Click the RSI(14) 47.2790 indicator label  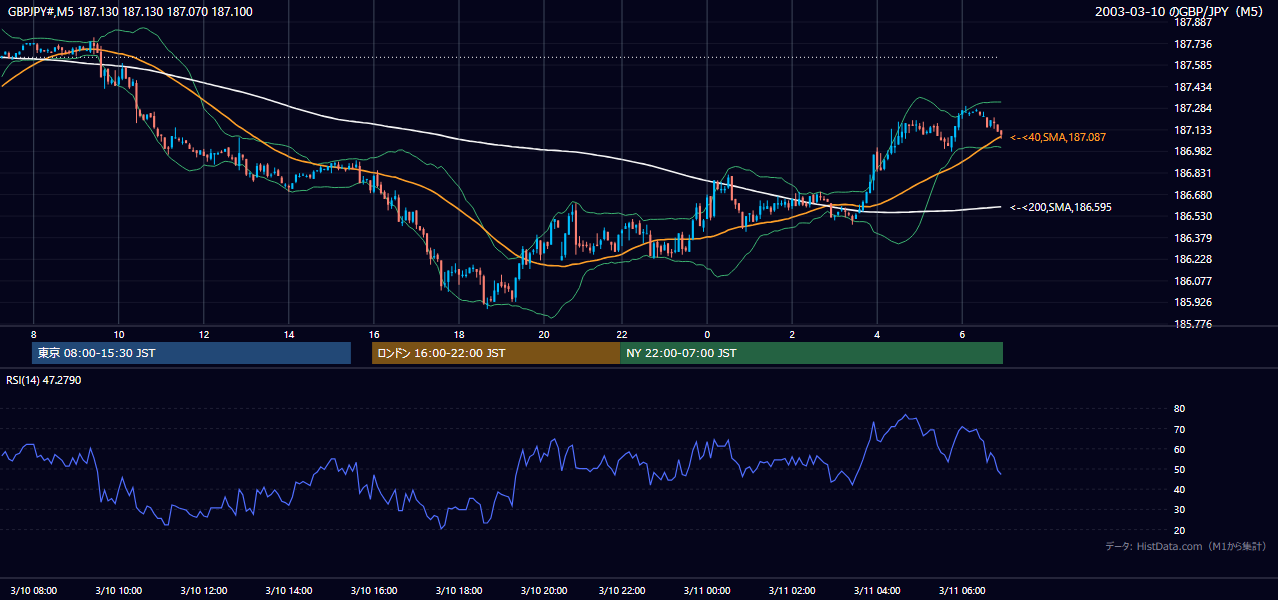tap(43, 380)
